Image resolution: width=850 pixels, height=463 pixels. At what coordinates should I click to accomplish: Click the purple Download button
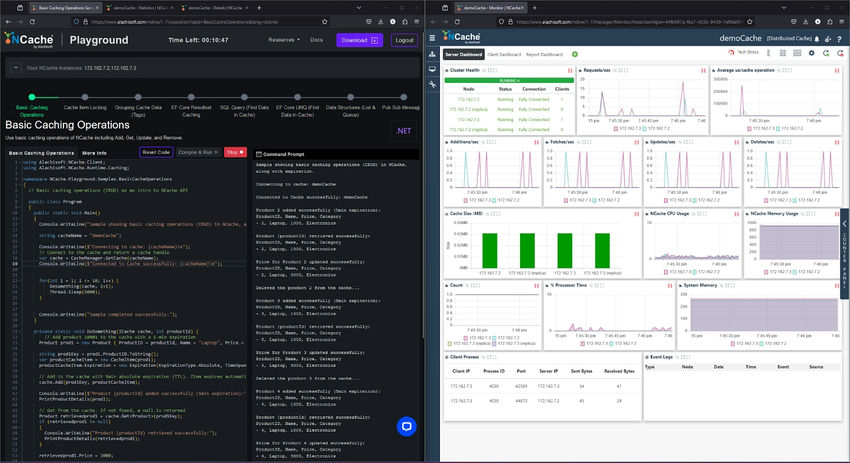[x=358, y=40]
